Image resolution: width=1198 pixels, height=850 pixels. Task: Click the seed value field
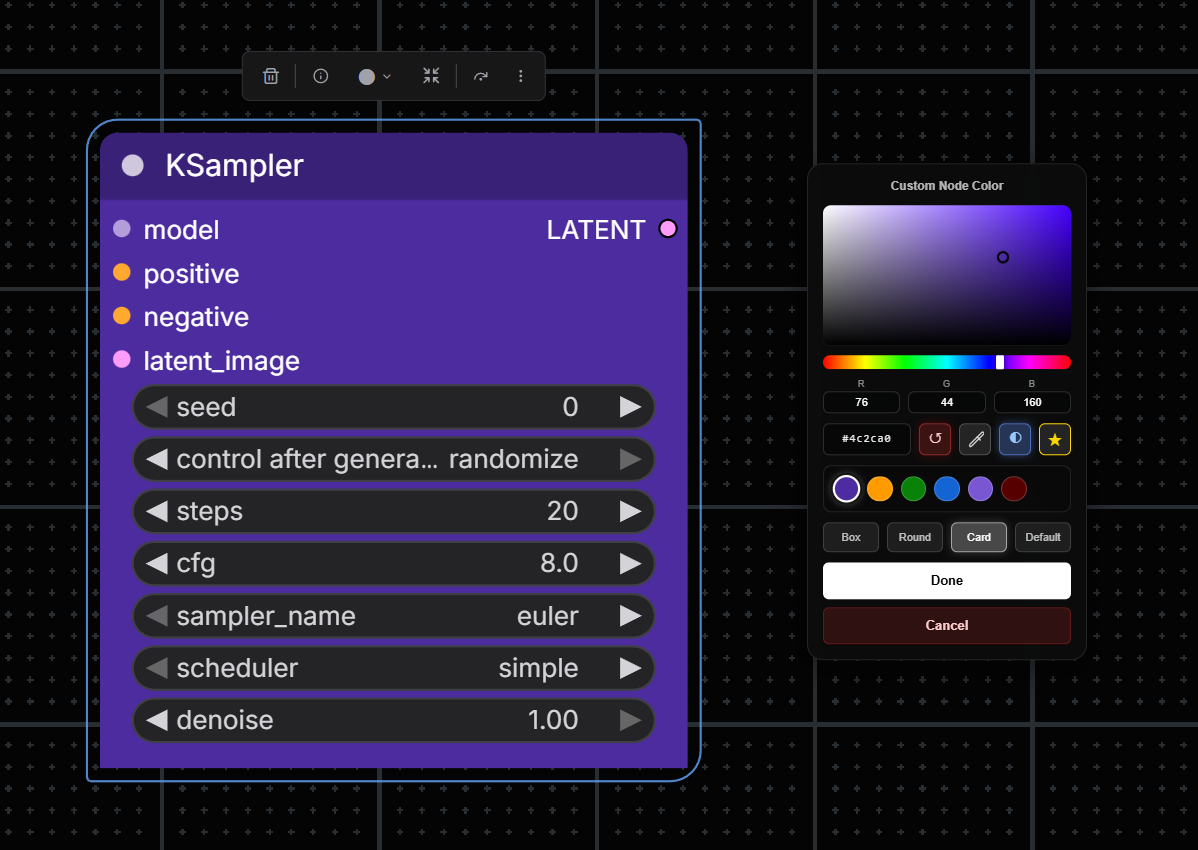[x=394, y=407]
